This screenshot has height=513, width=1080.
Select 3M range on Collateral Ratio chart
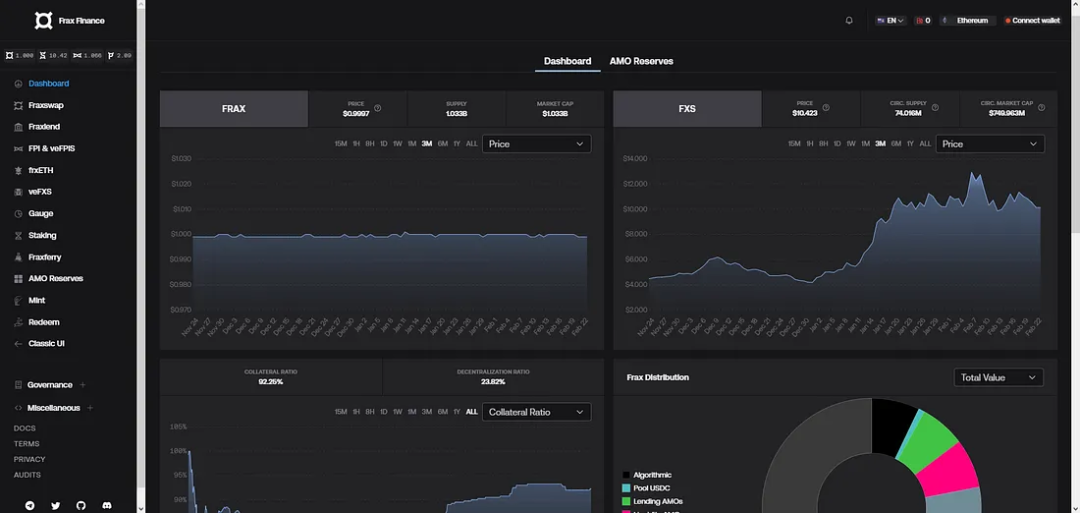pyautogui.click(x=427, y=412)
